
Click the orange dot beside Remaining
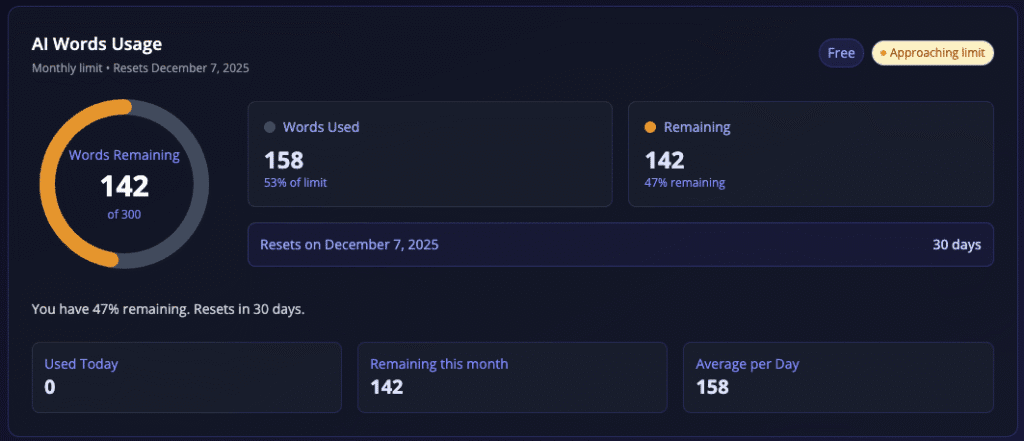(x=650, y=127)
